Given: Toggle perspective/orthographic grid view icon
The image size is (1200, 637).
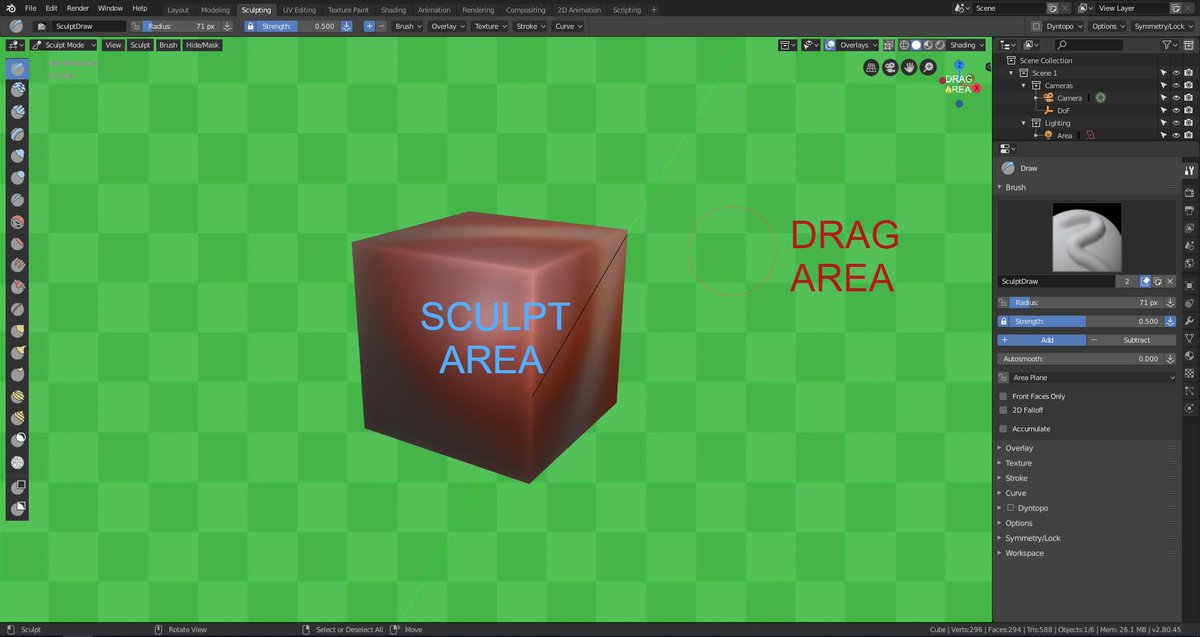Looking at the screenshot, I should (x=872, y=67).
